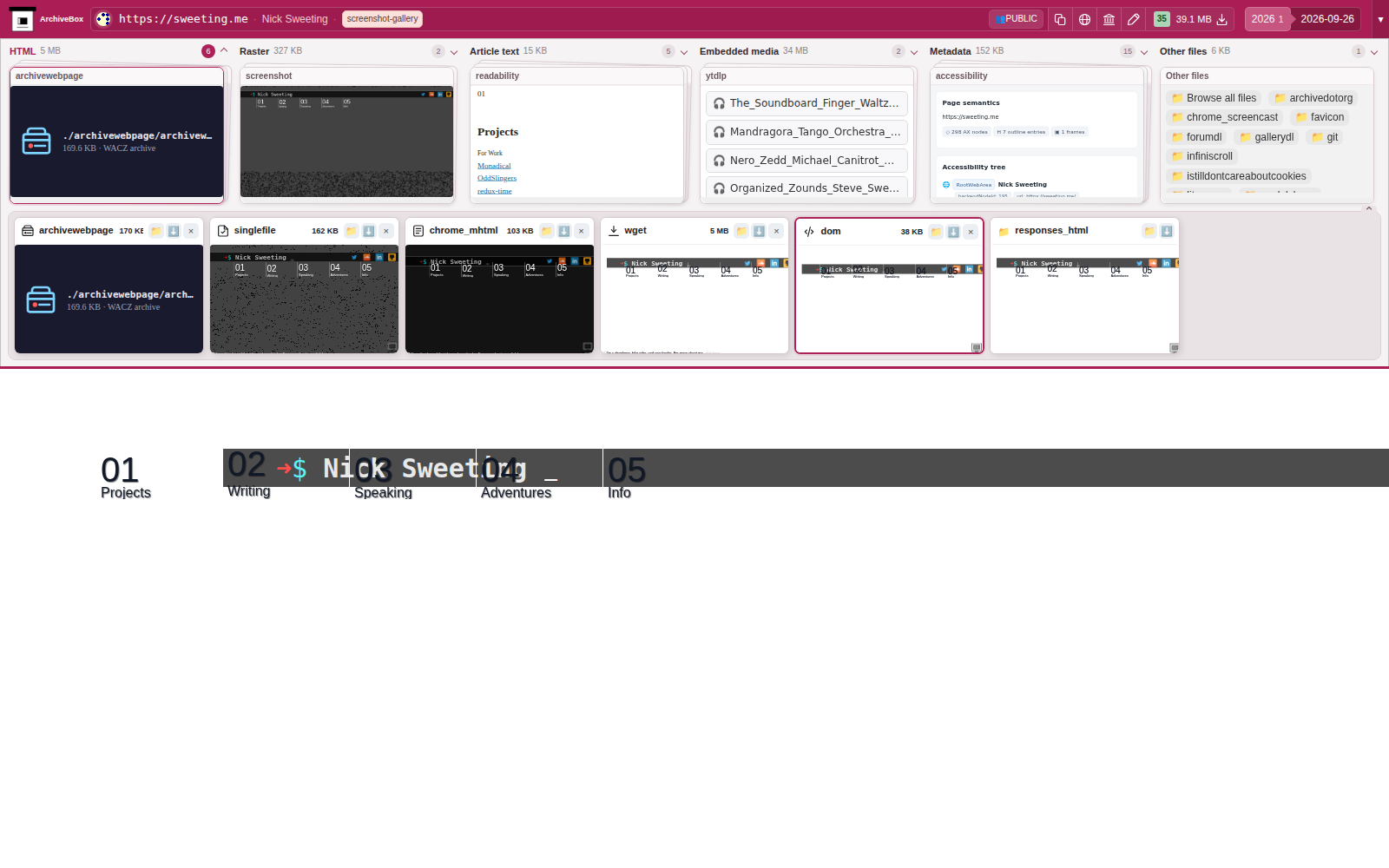This screenshot has height=868, width=1389.
Task: Toggle the PUBLIC visibility badge
Action: coord(1016,19)
